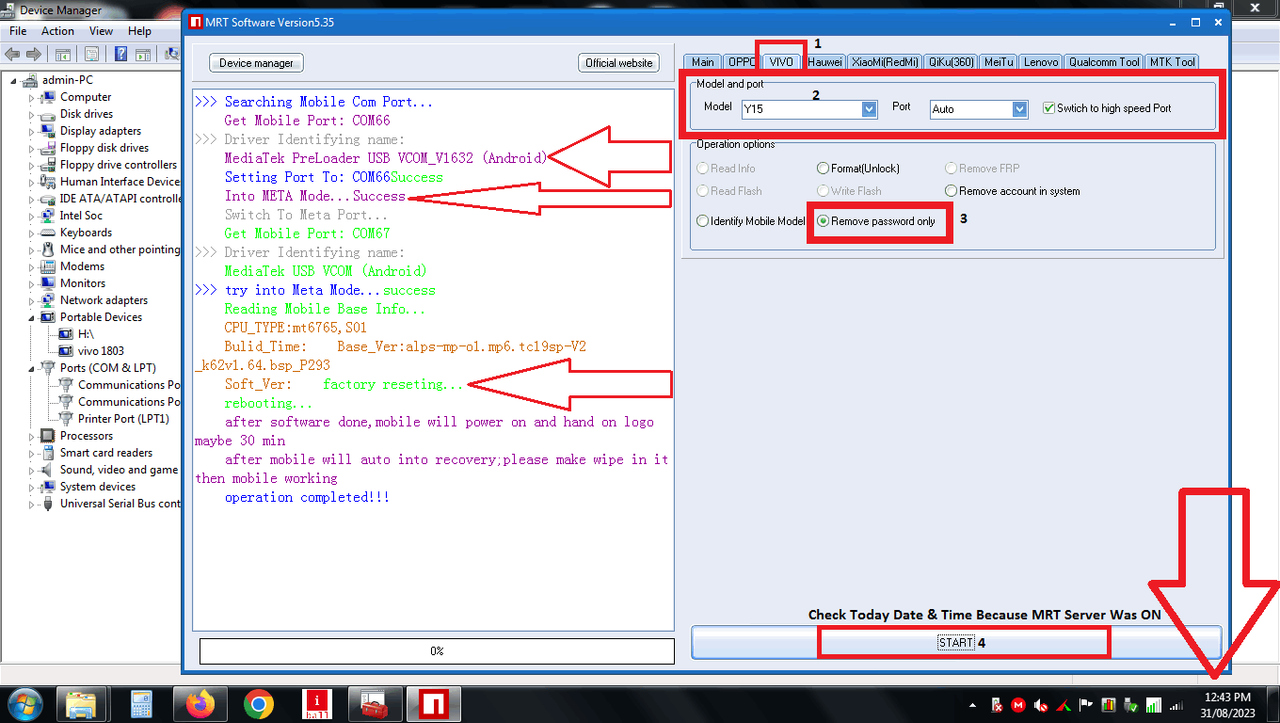Collapse the Ports (COM & LPT) node
This screenshot has width=1280, height=723.
click(x=32, y=368)
